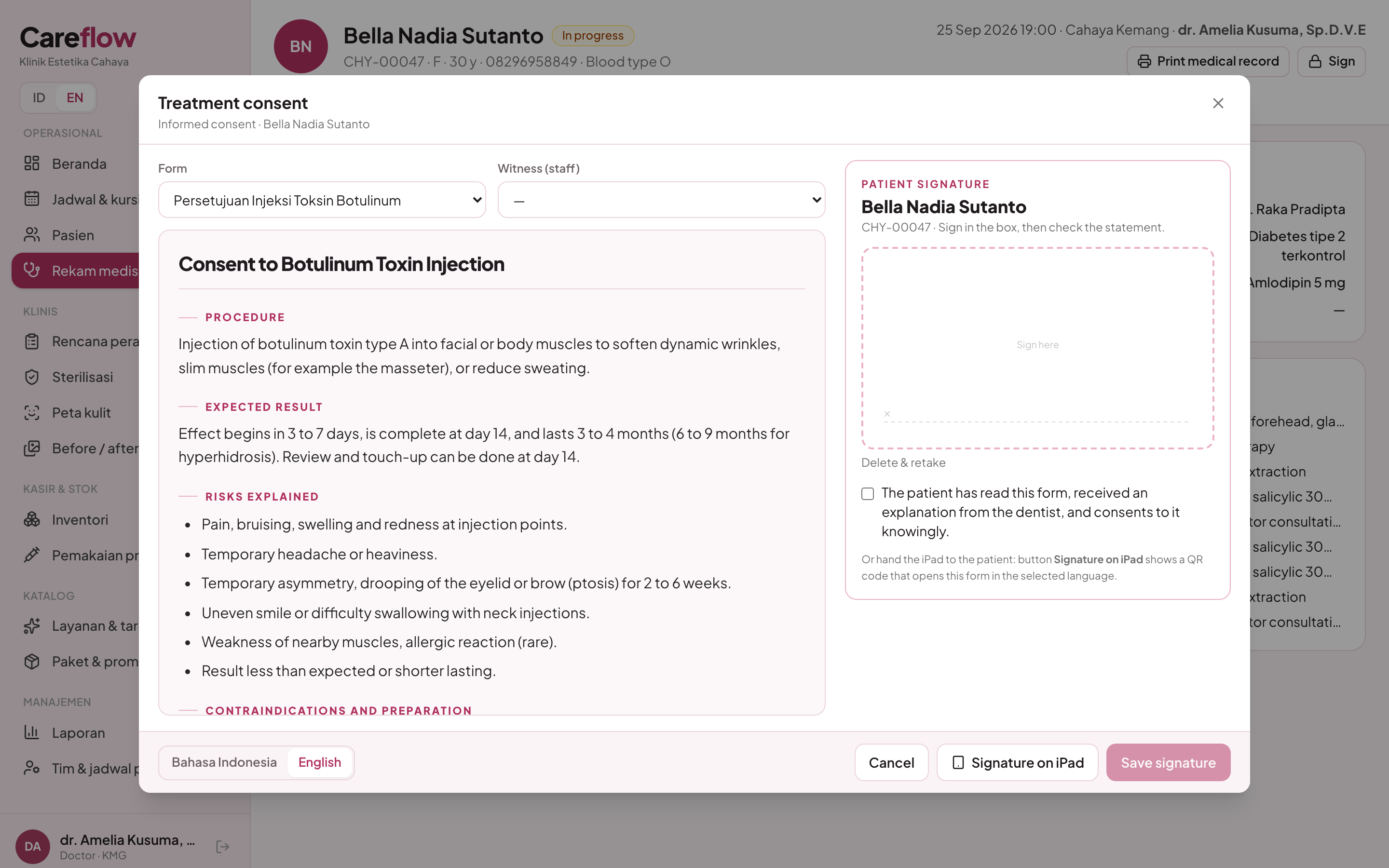
Task: Open the Form dropdown
Action: 322,200
